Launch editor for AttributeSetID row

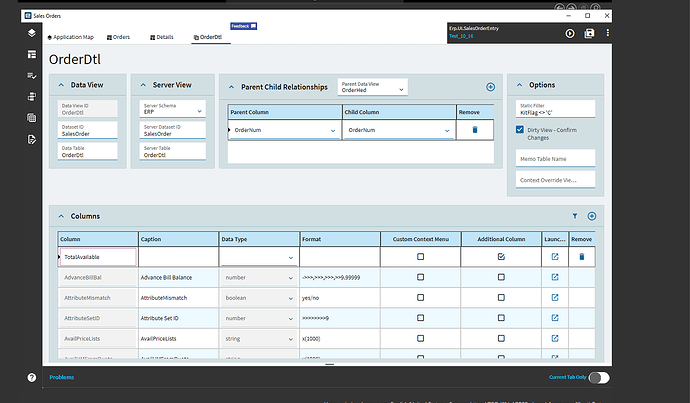click(554, 318)
